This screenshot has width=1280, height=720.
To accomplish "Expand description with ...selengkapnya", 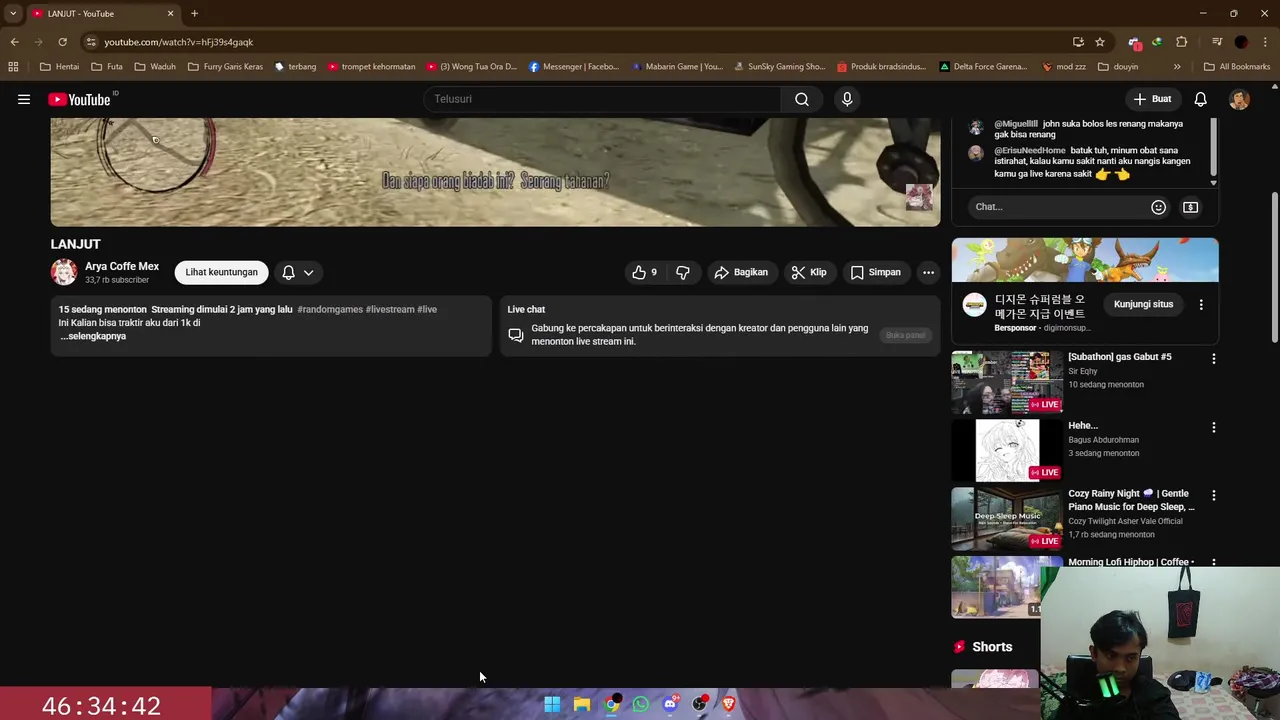I will coord(93,336).
